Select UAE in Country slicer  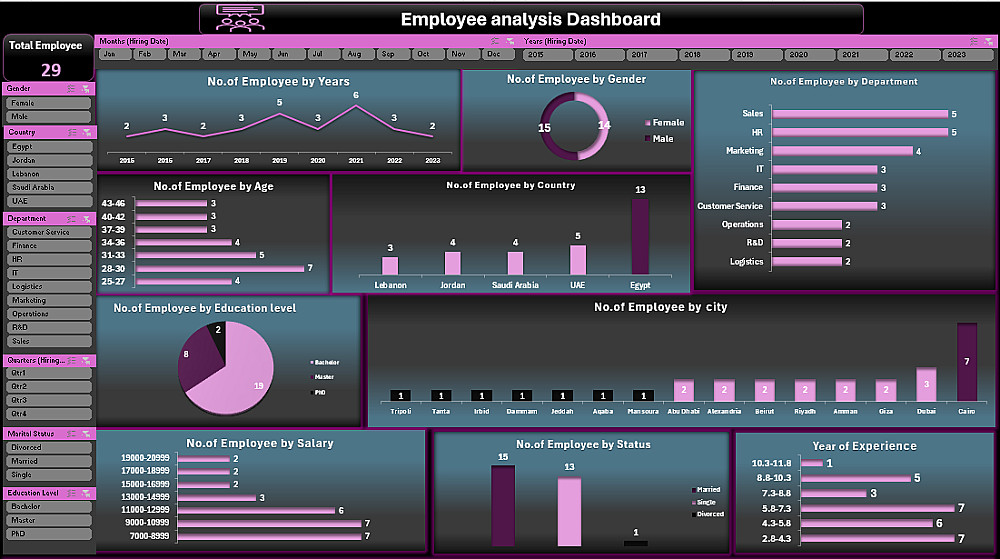[49, 201]
